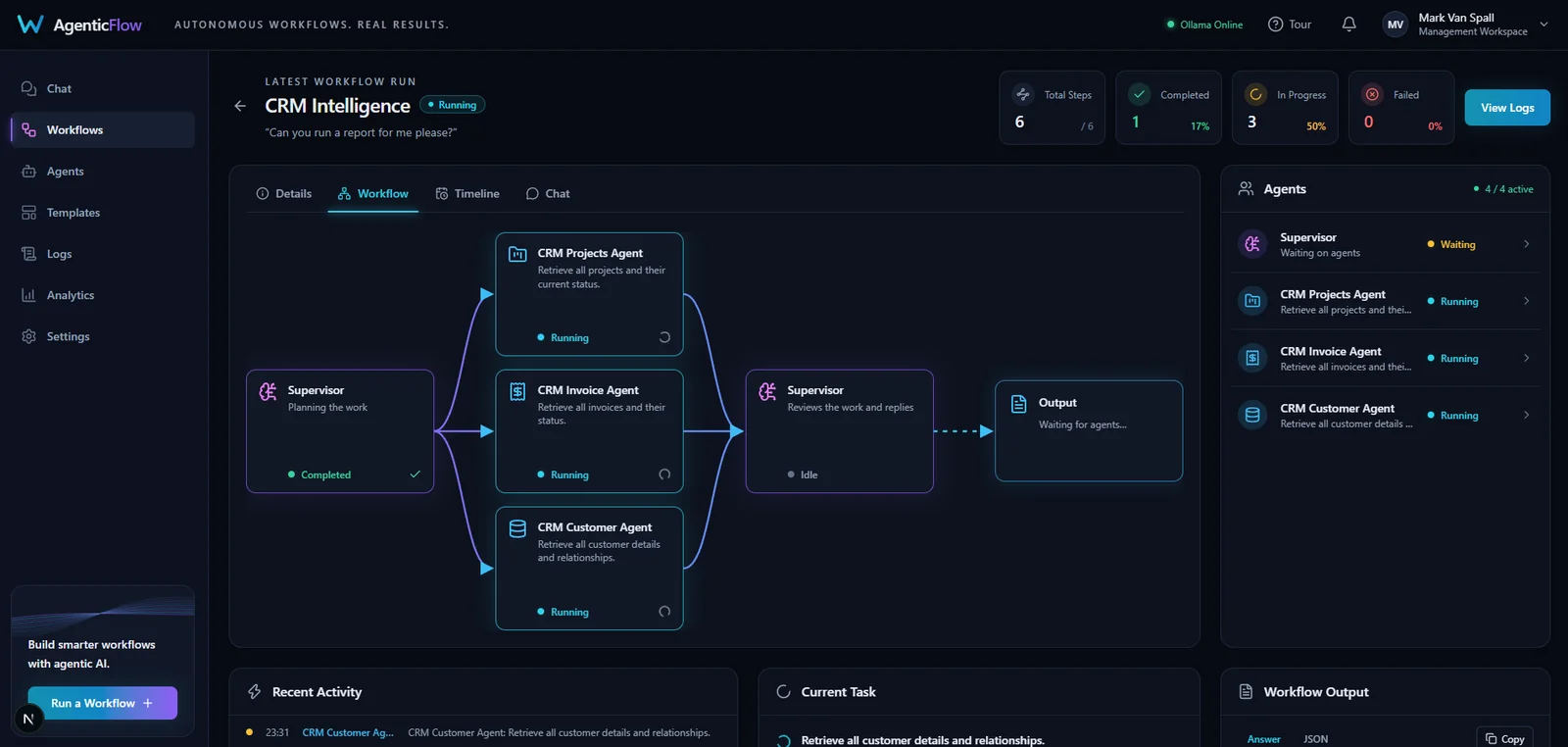Click the Total Steps stat icon
Screen dimensions: 1568x747
point(1023,94)
